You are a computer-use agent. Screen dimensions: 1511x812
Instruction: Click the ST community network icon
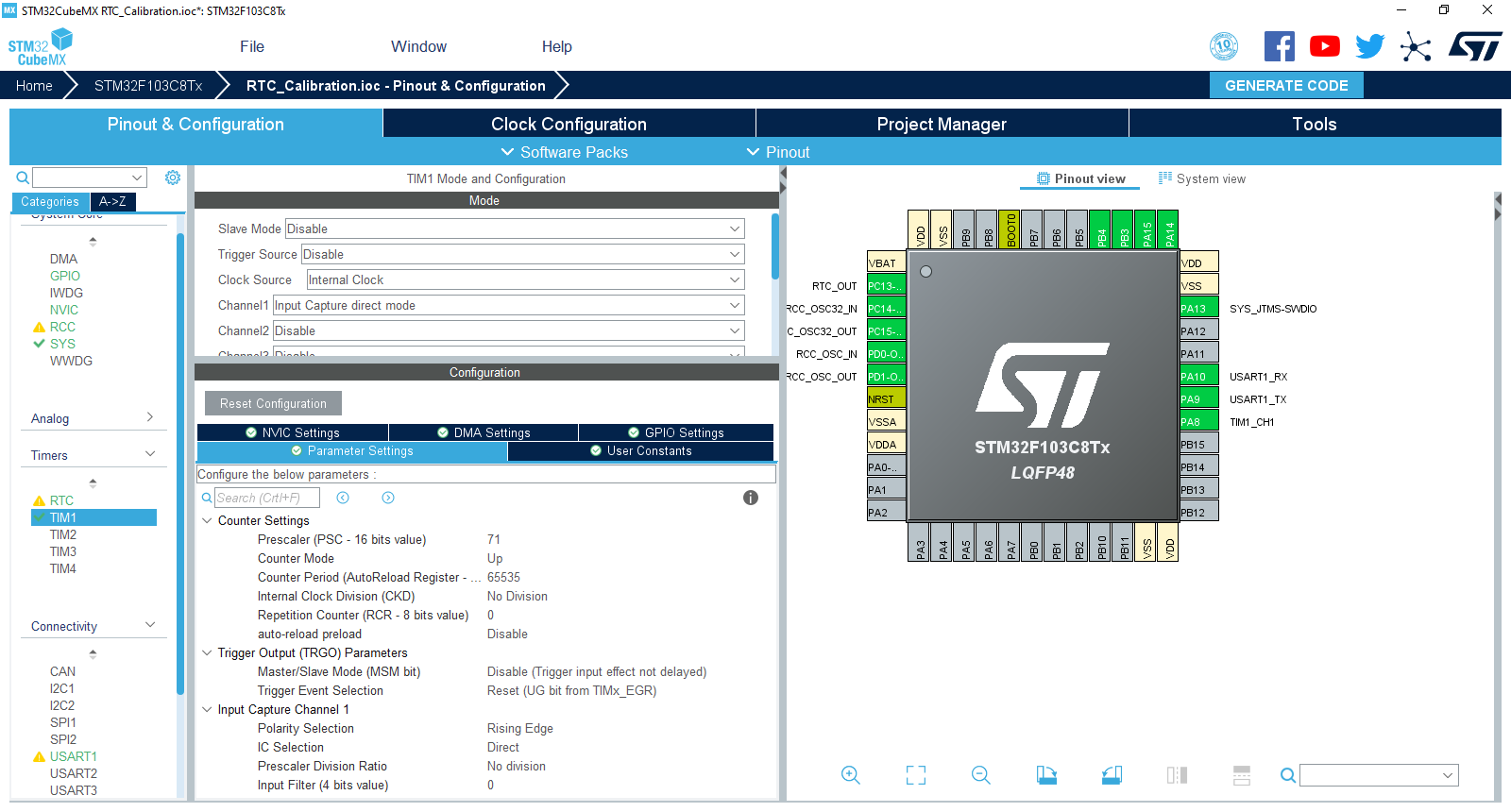(1416, 46)
